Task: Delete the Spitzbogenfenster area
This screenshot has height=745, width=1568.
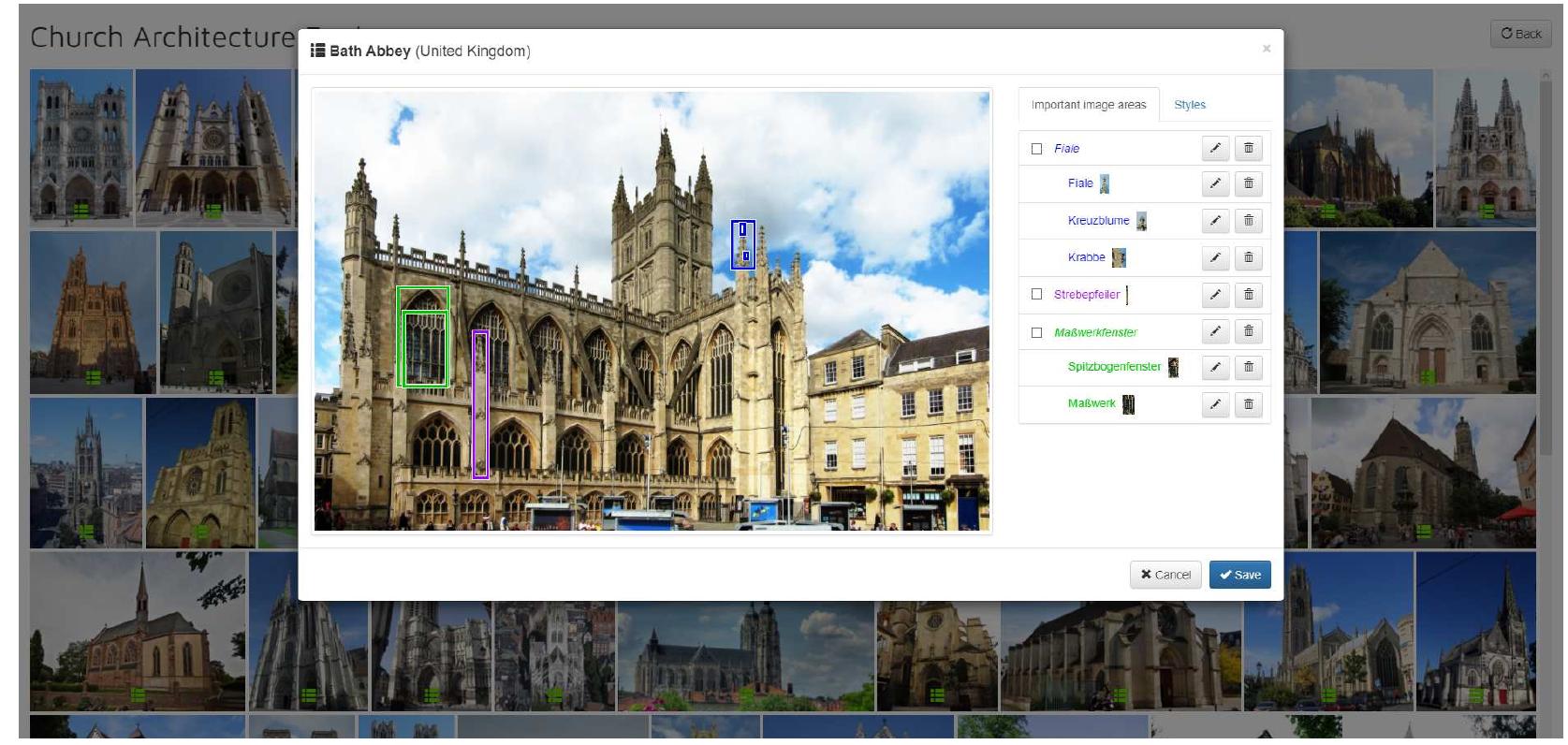Action: click(1249, 368)
